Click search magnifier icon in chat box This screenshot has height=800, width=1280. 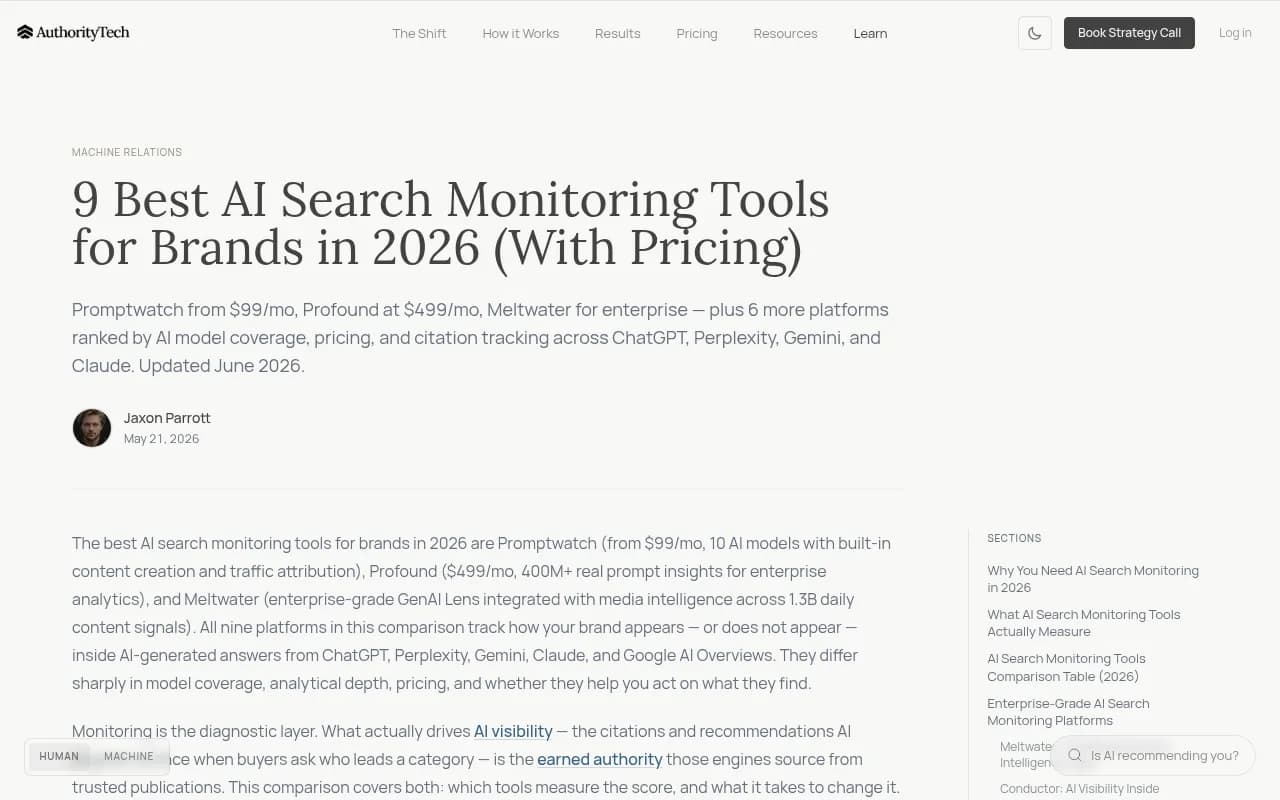point(1075,756)
